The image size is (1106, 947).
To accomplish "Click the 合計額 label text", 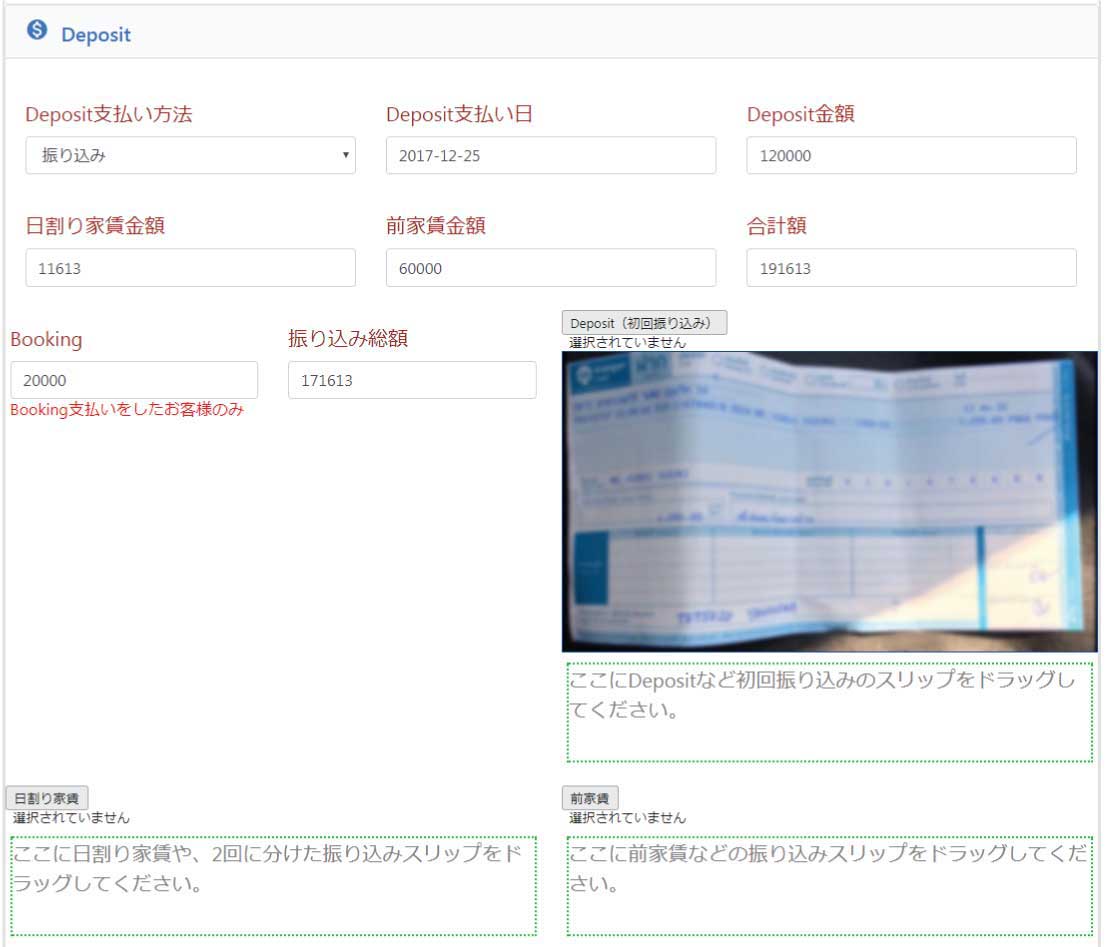I will pyautogui.click(x=776, y=226).
